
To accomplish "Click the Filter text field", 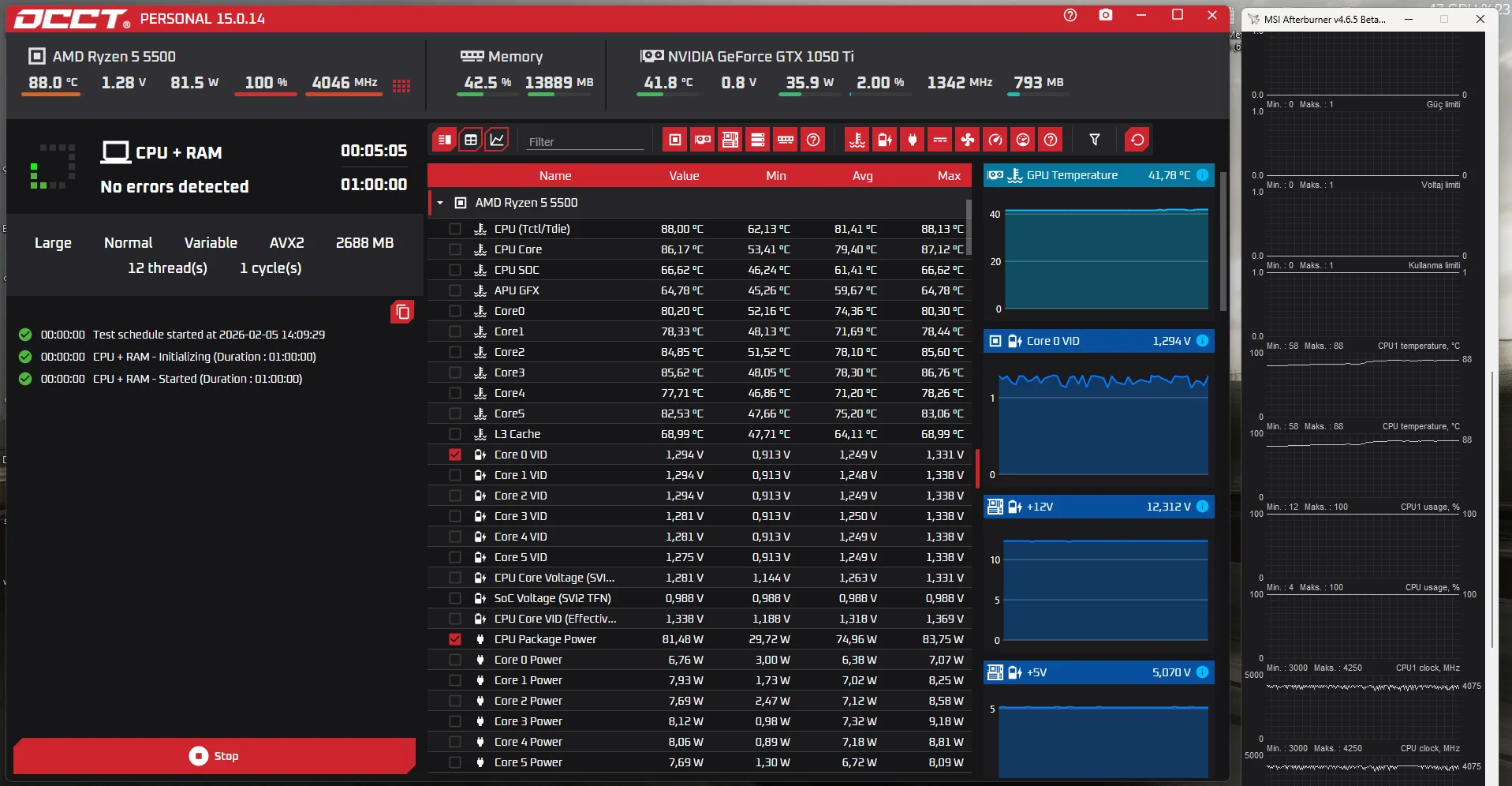I will (x=585, y=142).
